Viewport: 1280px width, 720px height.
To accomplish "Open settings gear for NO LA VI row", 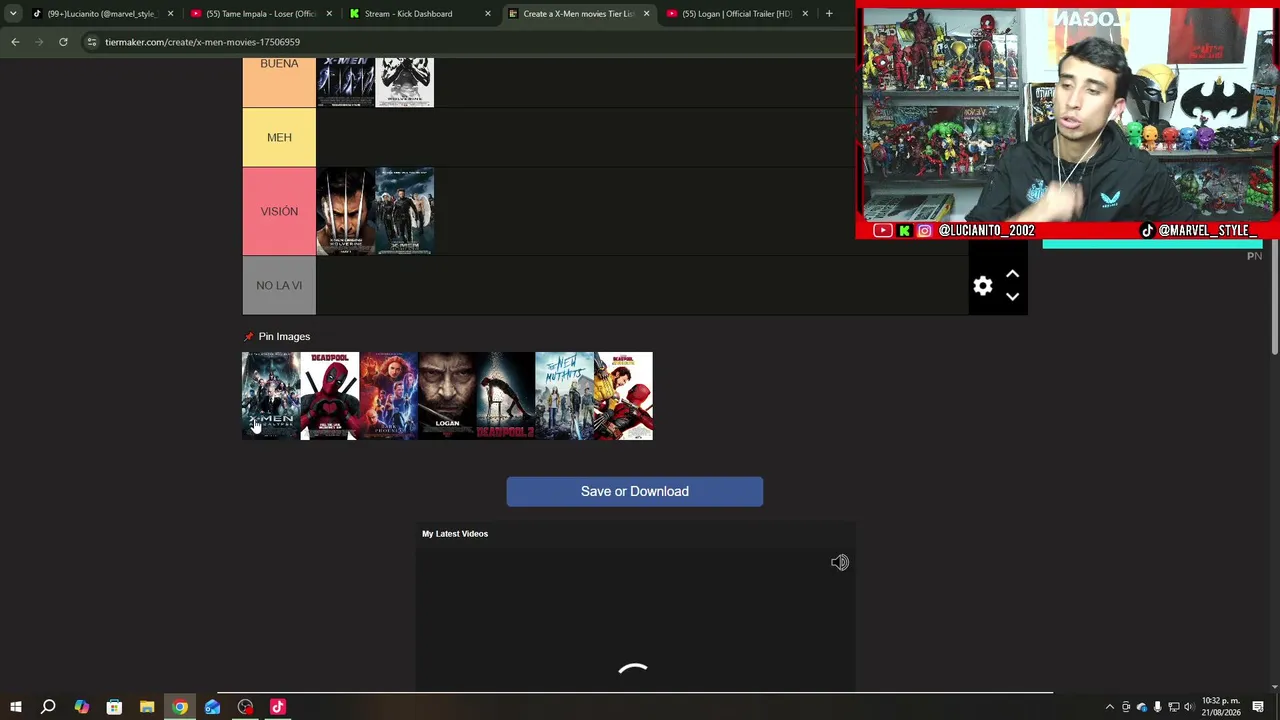I will coord(983,286).
